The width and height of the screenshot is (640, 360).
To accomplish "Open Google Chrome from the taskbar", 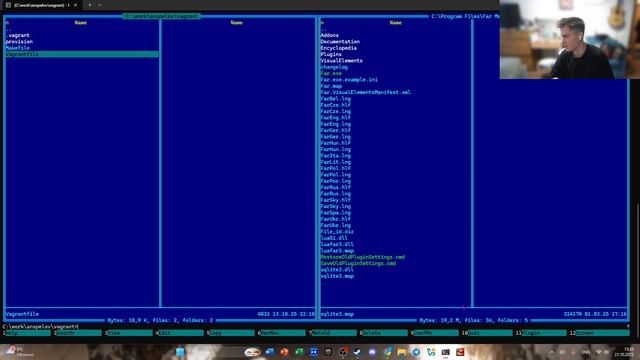I will pyautogui.click(x=387, y=352).
